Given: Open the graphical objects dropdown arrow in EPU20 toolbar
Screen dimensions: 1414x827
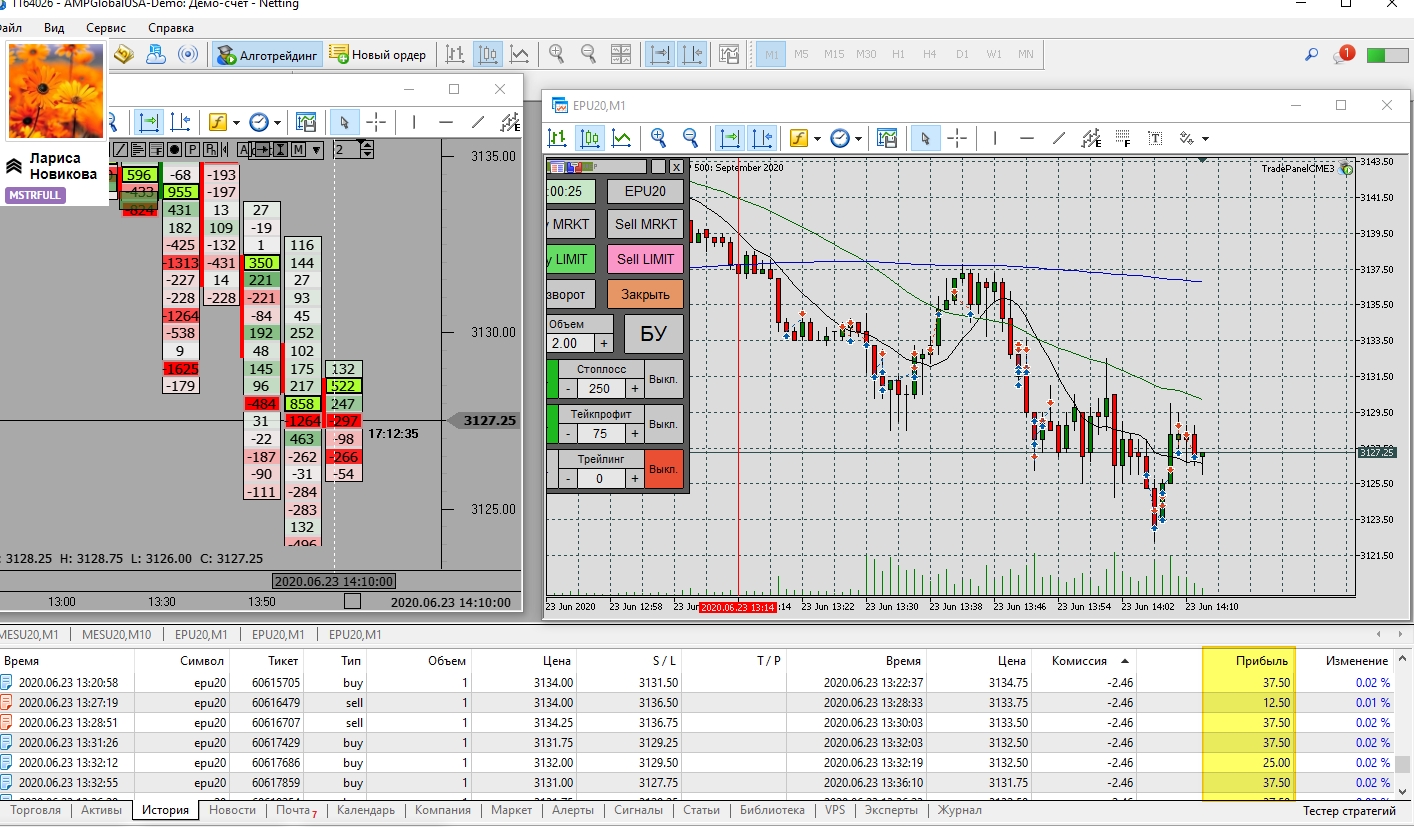Looking at the screenshot, I should point(1205,138).
